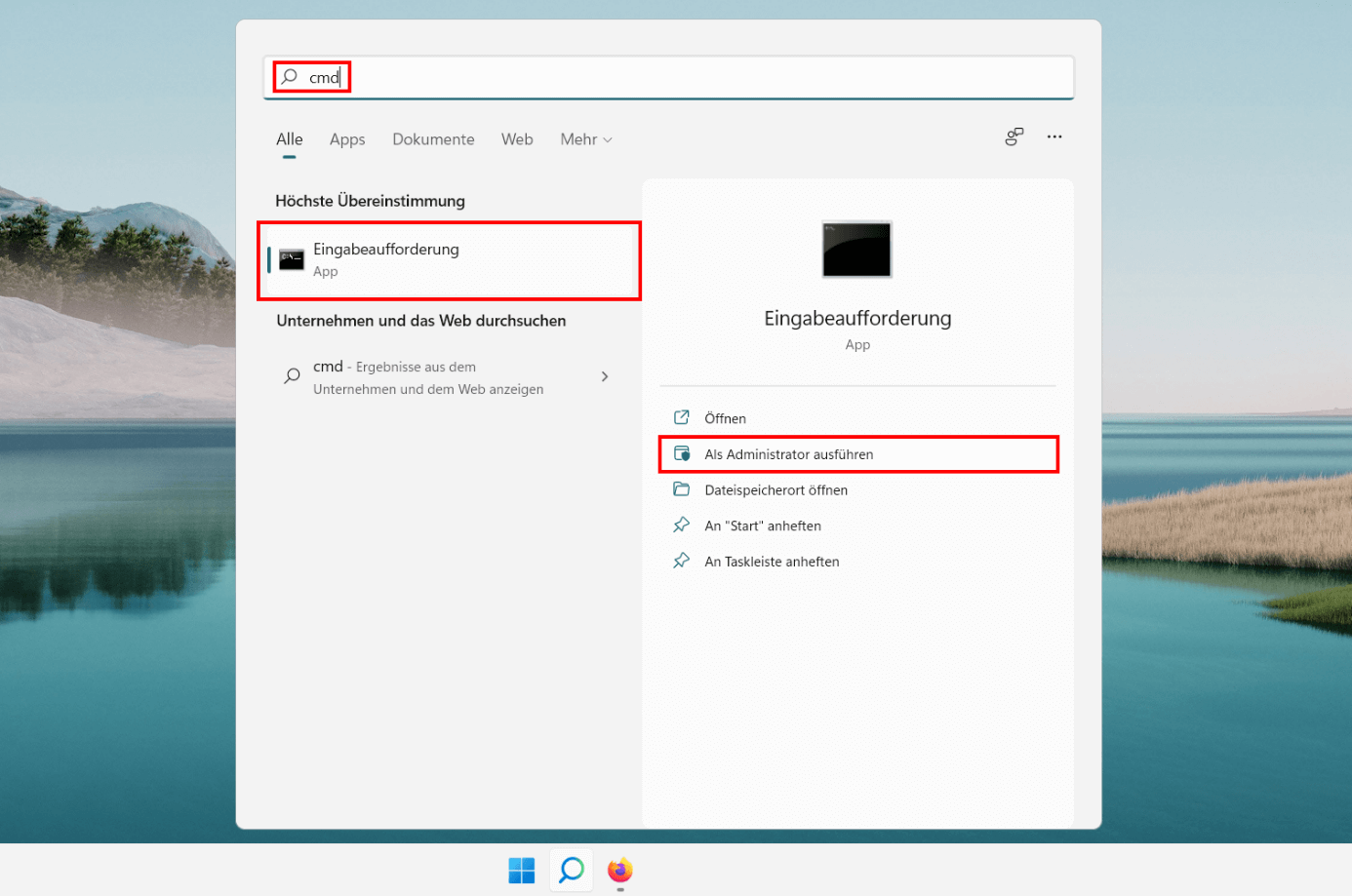Expand the Mehr dropdown

(x=586, y=139)
